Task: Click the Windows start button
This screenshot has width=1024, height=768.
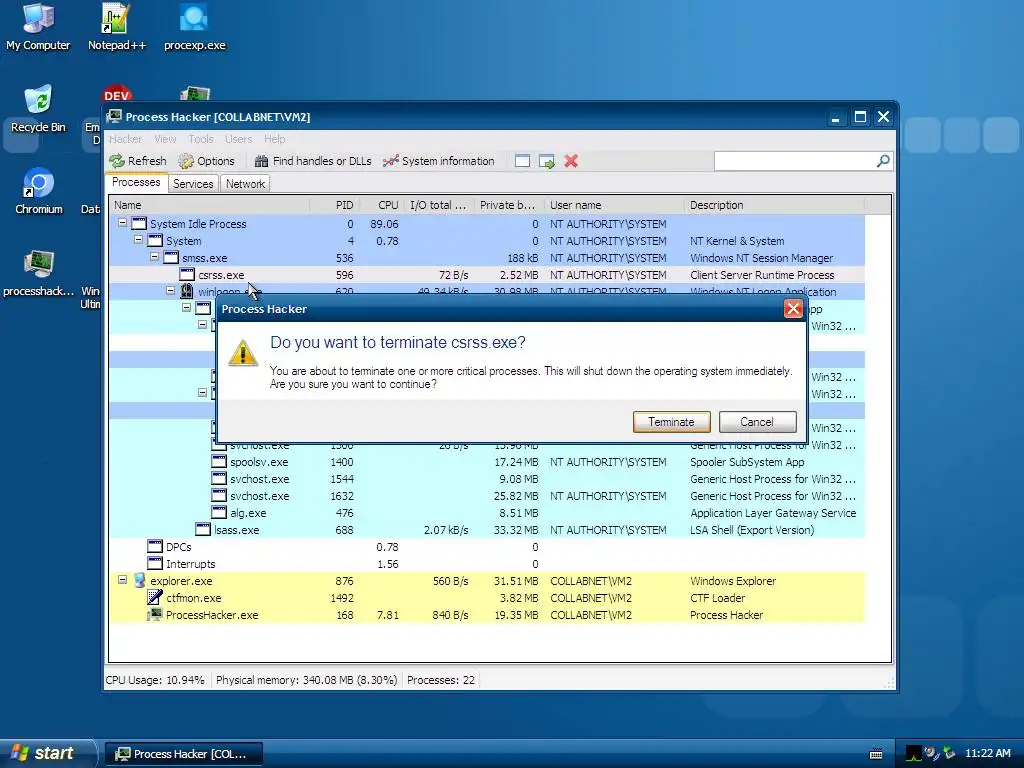Action: pyautogui.click(x=47, y=753)
